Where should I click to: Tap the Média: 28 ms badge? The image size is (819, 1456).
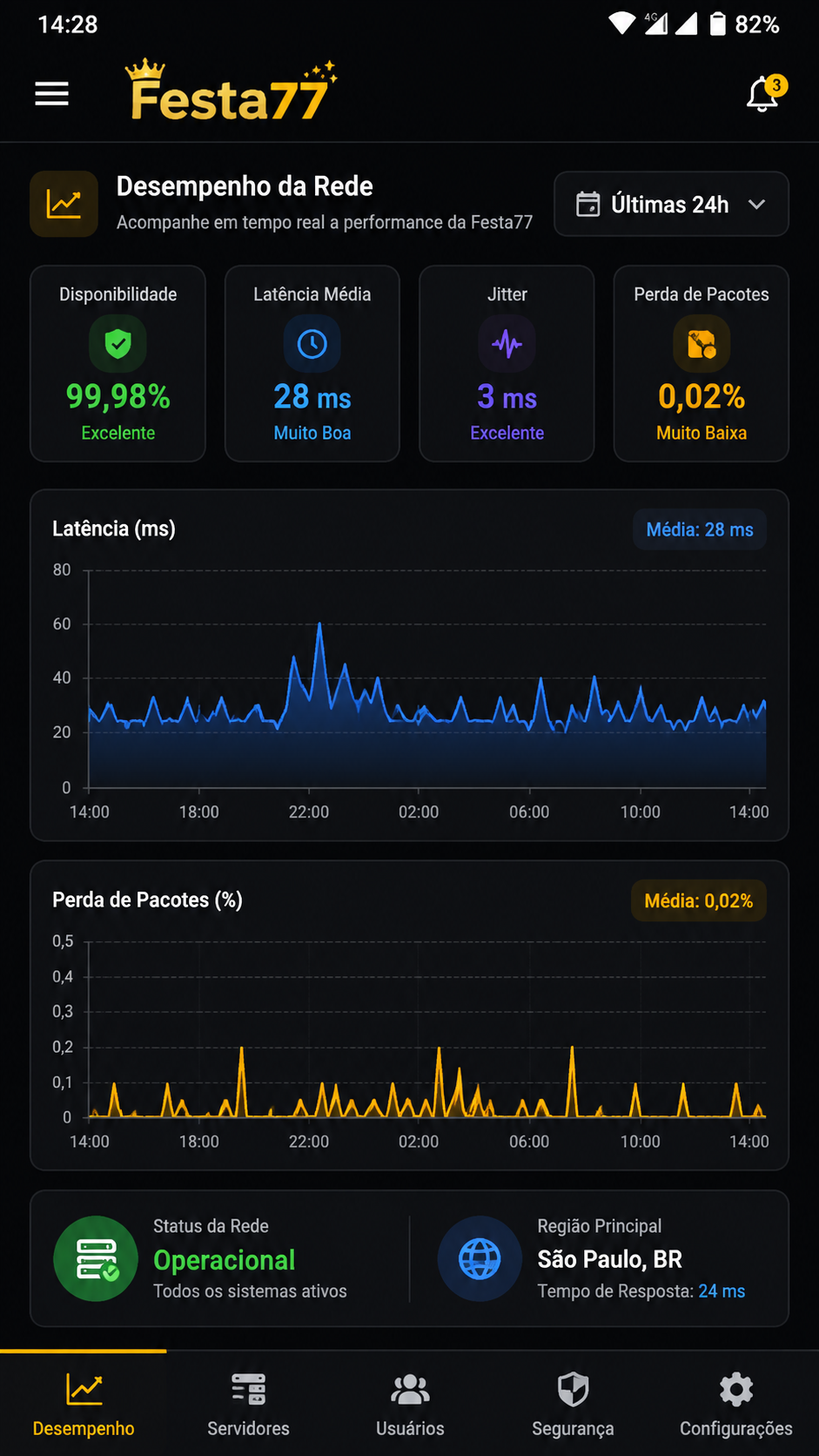(700, 529)
